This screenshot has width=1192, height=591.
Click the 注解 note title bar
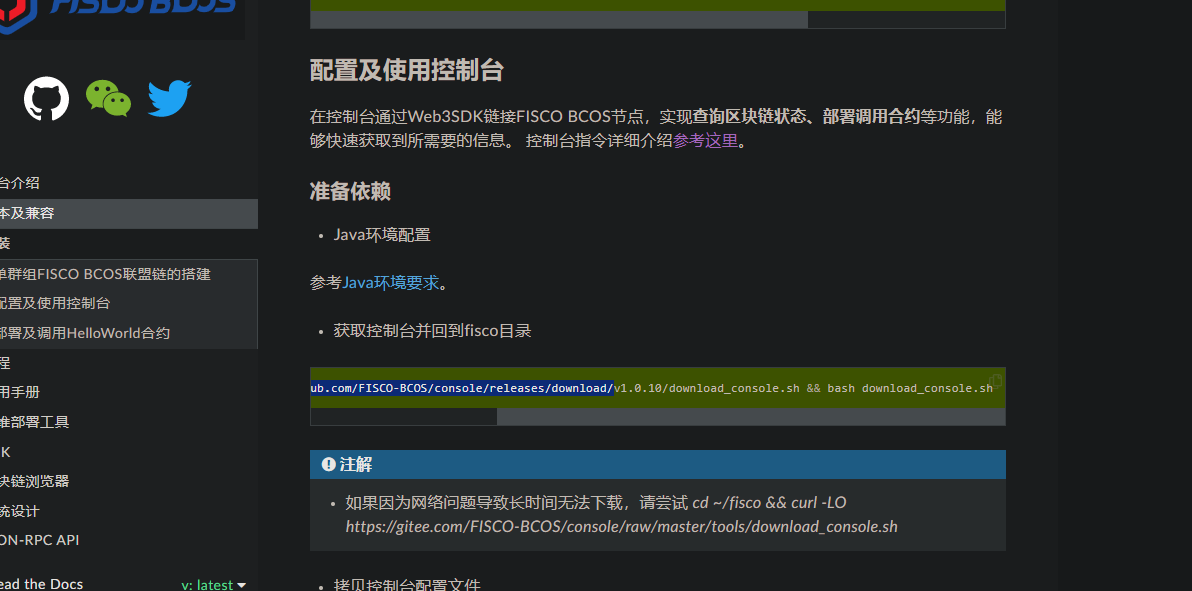(x=658, y=464)
